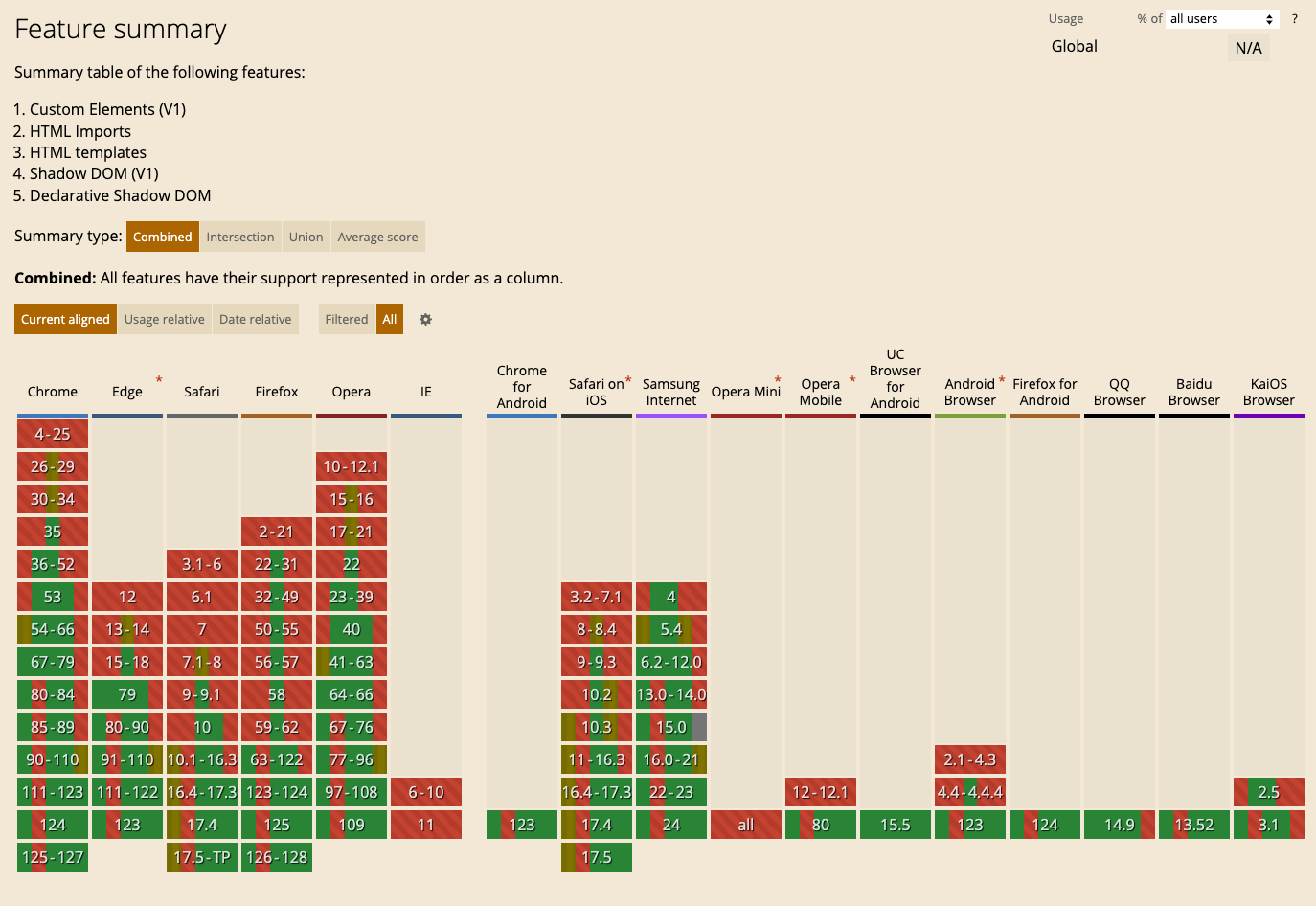Select Samsung Internet 6.2-12.0 cell

click(x=671, y=662)
